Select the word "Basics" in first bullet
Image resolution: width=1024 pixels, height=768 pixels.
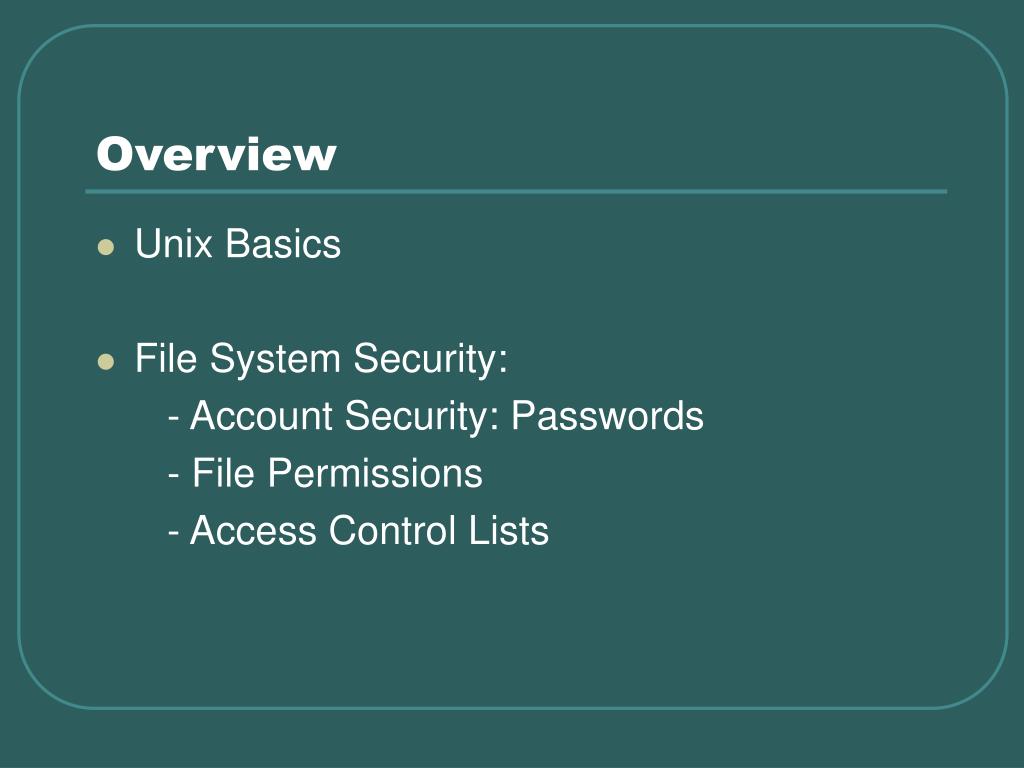tap(283, 244)
